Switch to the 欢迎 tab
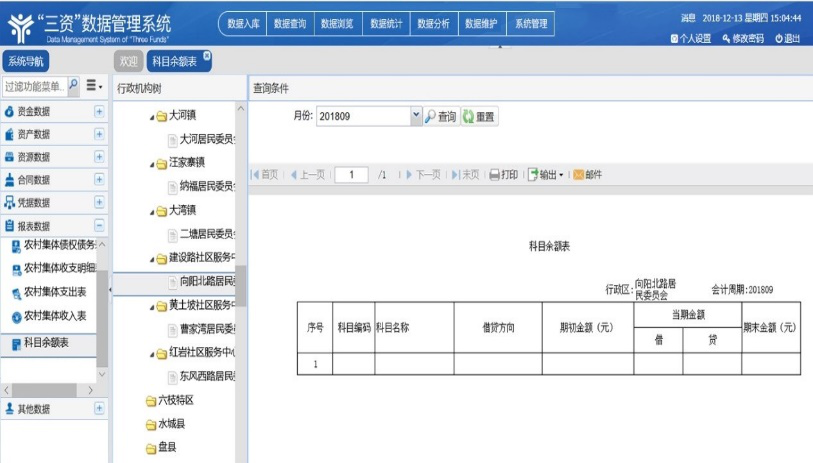813x463 pixels. click(x=126, y=62)
